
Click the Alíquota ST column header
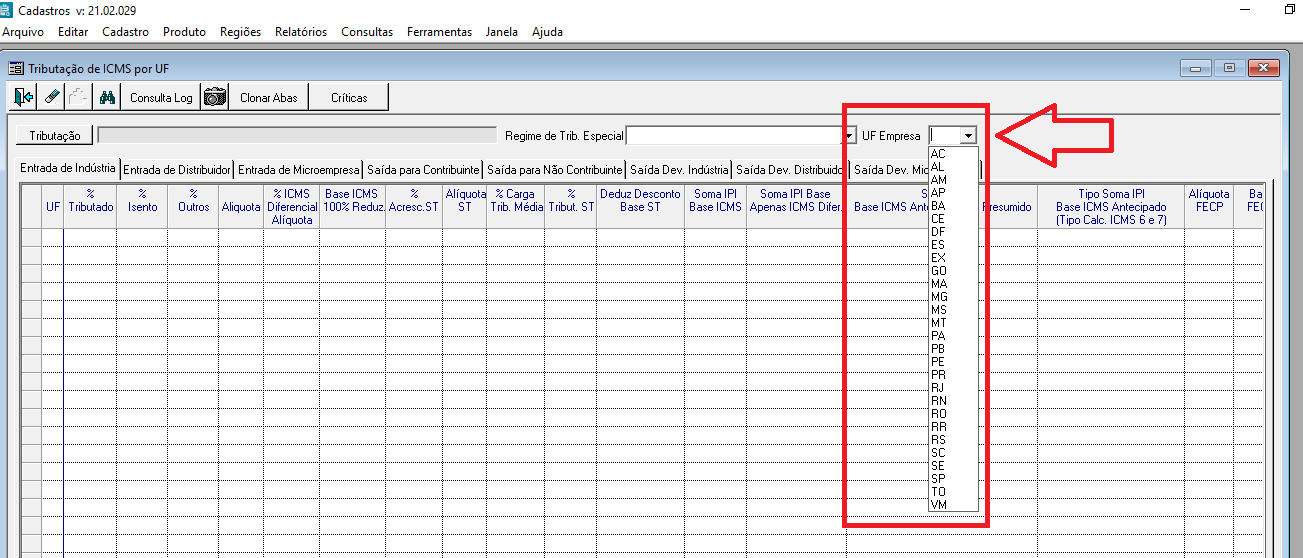pyautogui.click(x=465, y=207)
